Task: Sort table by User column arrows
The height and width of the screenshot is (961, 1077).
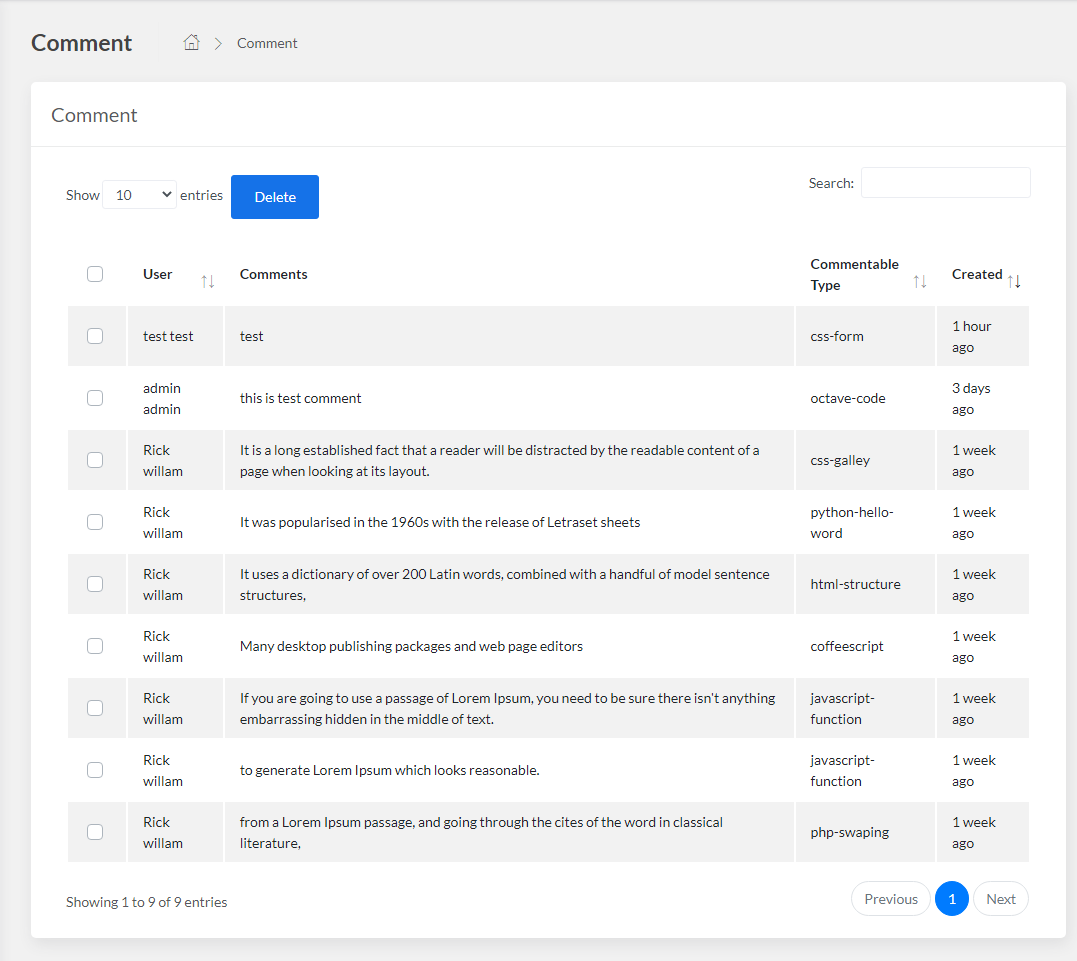Action: pyautogui.click(x=207, y=282)
